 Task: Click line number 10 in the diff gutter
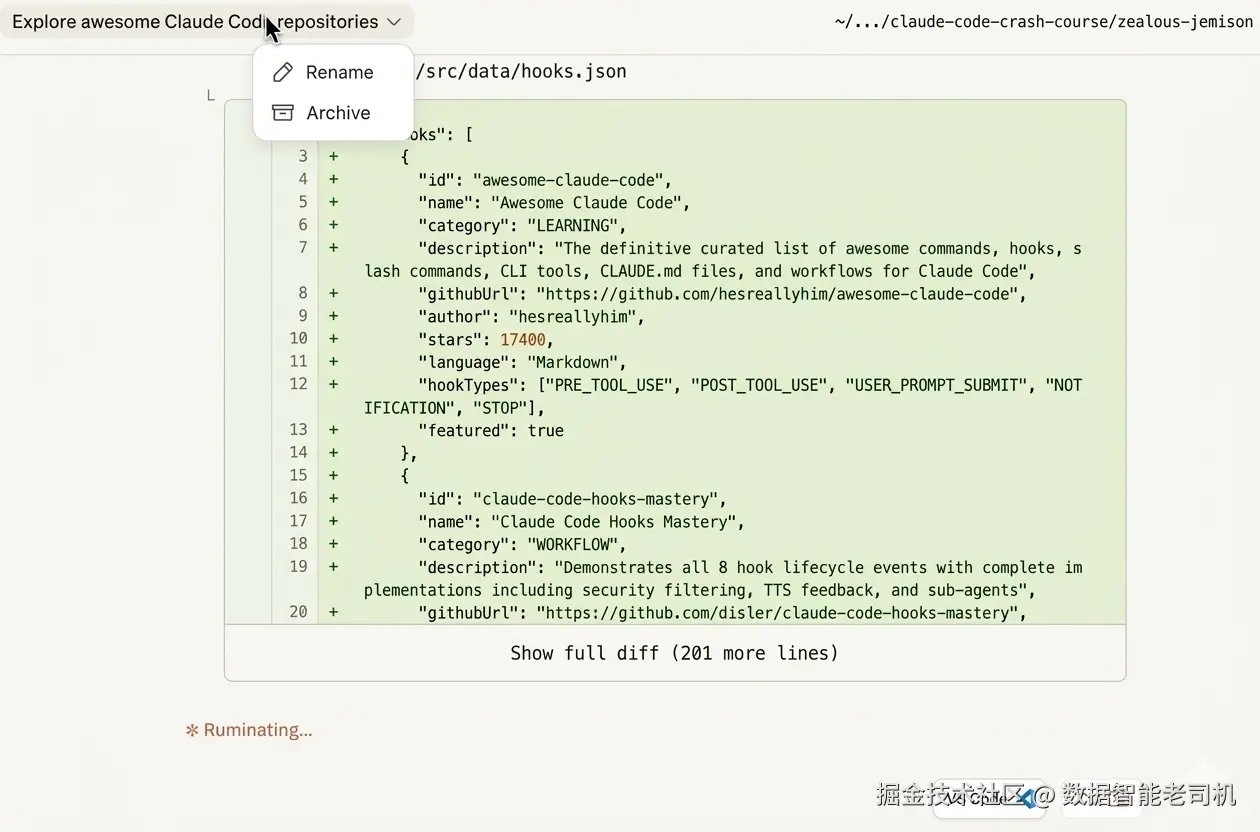coord(298,339)
